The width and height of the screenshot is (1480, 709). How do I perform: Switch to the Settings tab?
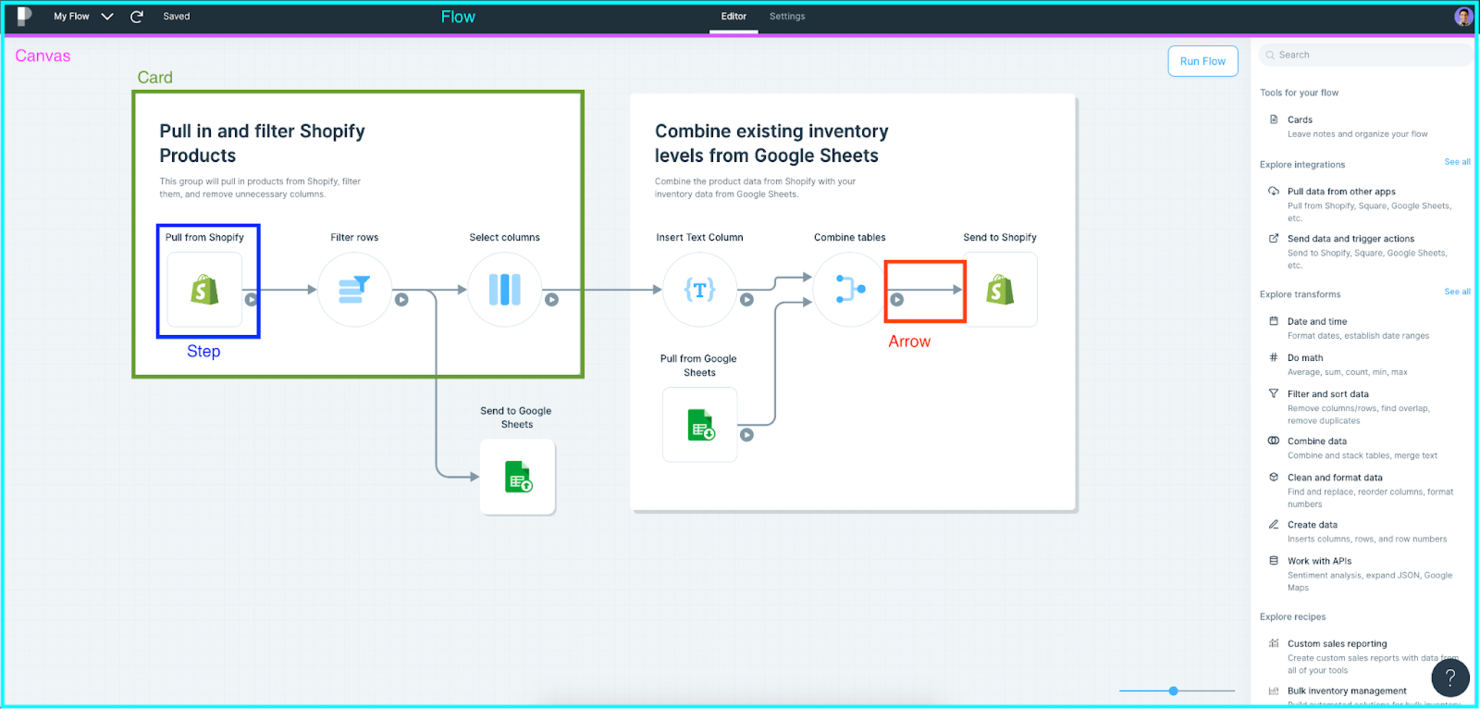(787, 16)
